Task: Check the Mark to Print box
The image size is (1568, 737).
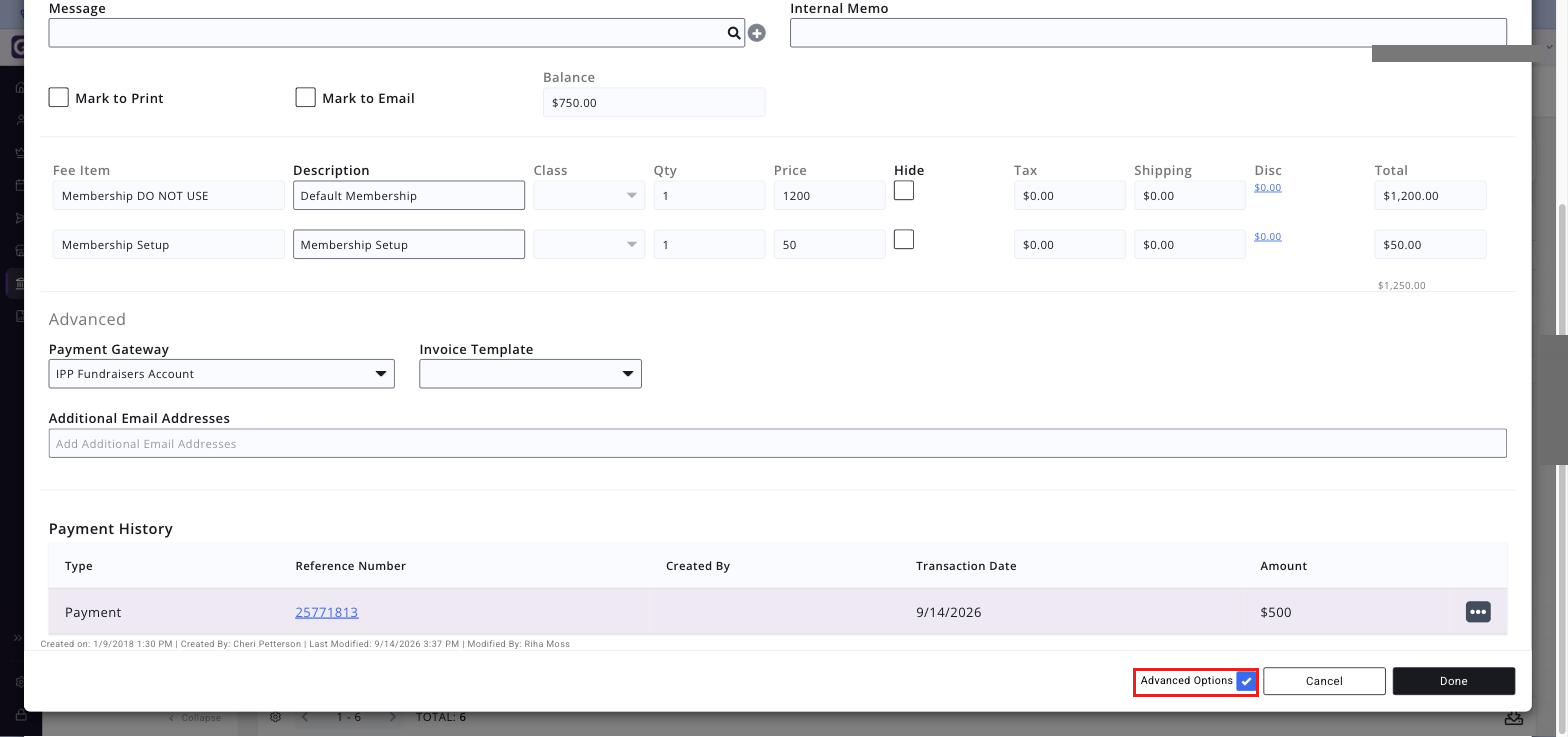Action: (x=59, y=97)
